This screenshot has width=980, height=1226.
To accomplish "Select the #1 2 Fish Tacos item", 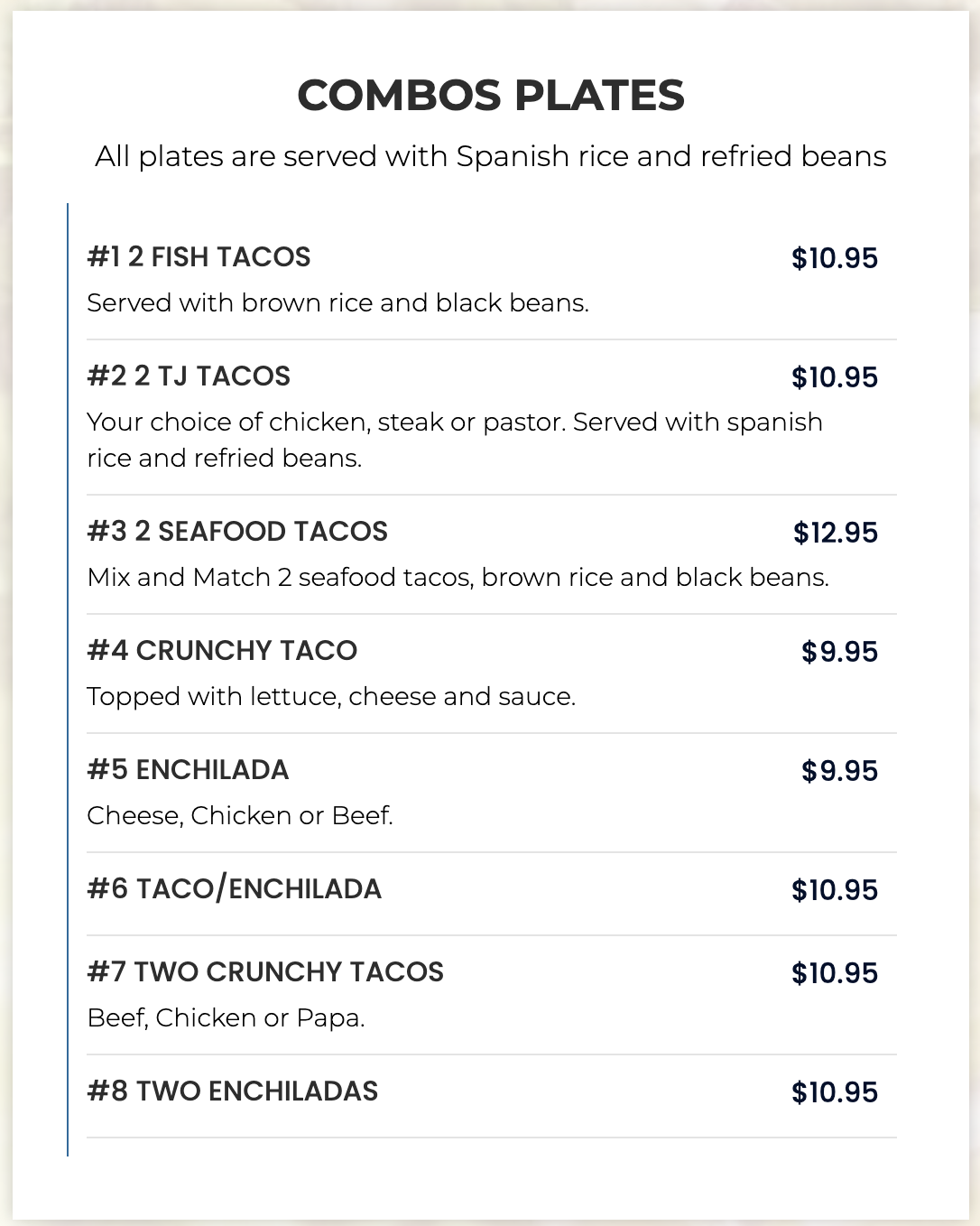I will (x=199, y=257).
